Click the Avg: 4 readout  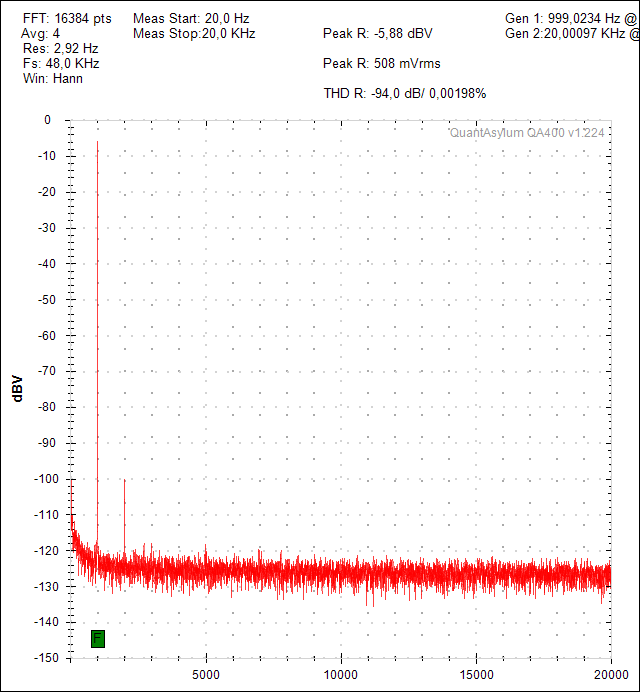coord(40,34)
